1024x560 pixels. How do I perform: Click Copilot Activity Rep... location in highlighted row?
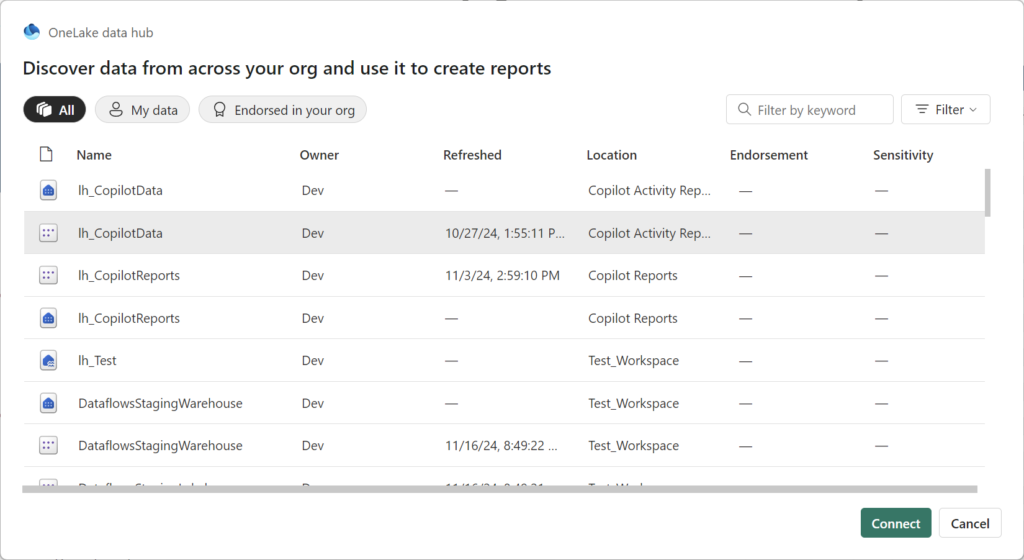tap(649, 233)
